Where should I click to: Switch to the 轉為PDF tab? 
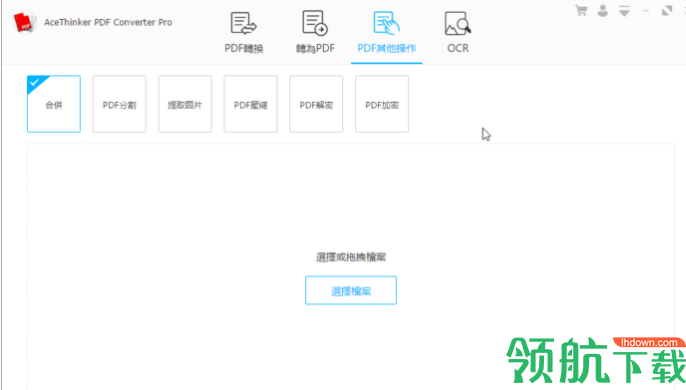click(315, 32)
